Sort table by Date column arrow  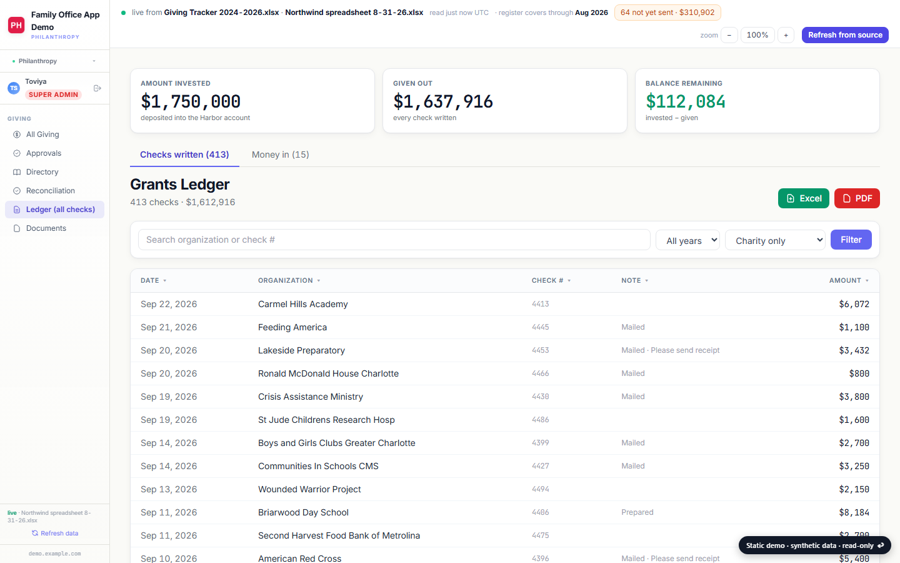(x=165, y=281)
